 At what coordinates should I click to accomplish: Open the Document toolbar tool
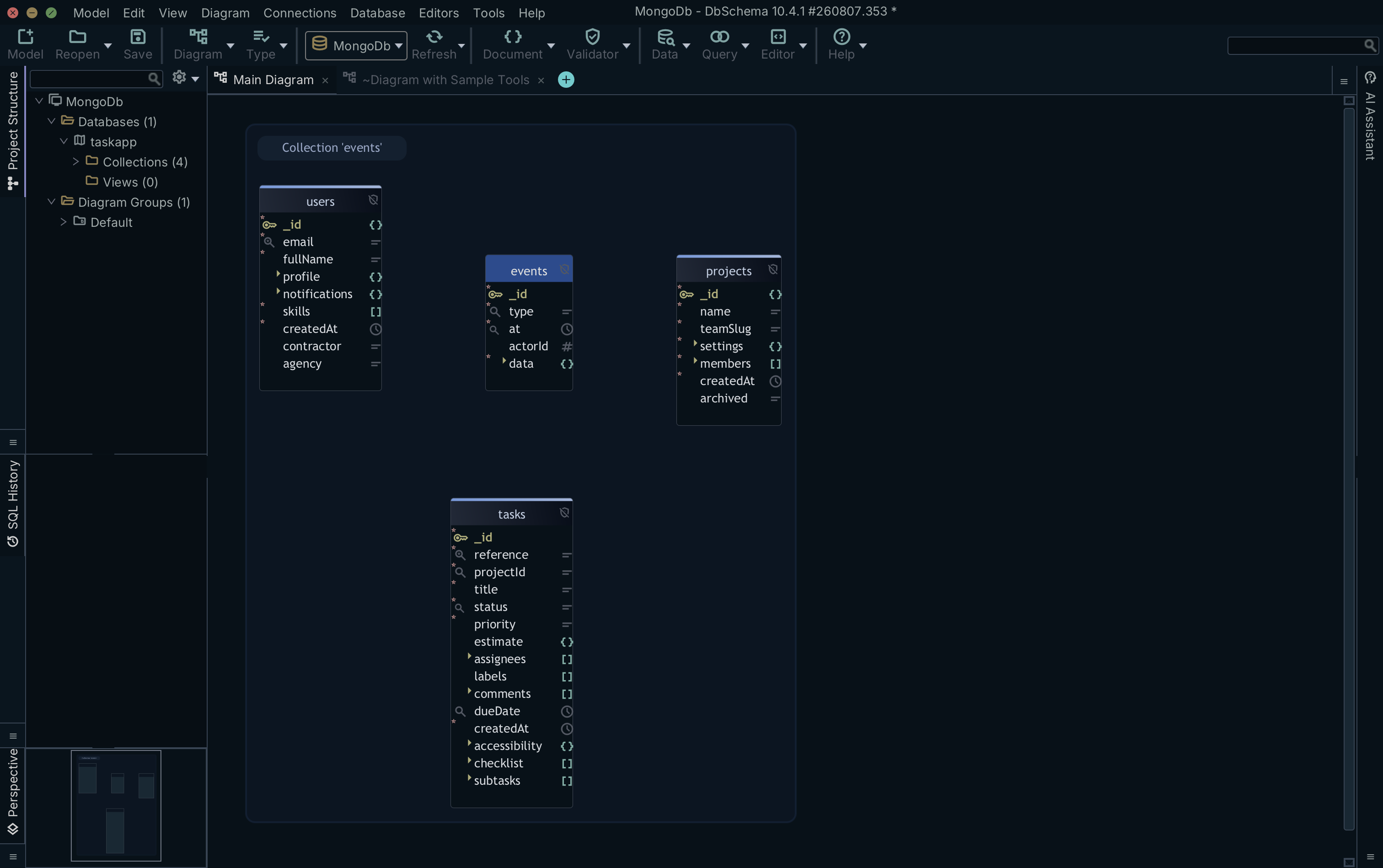pyautogui.click(x=513, y=37)
